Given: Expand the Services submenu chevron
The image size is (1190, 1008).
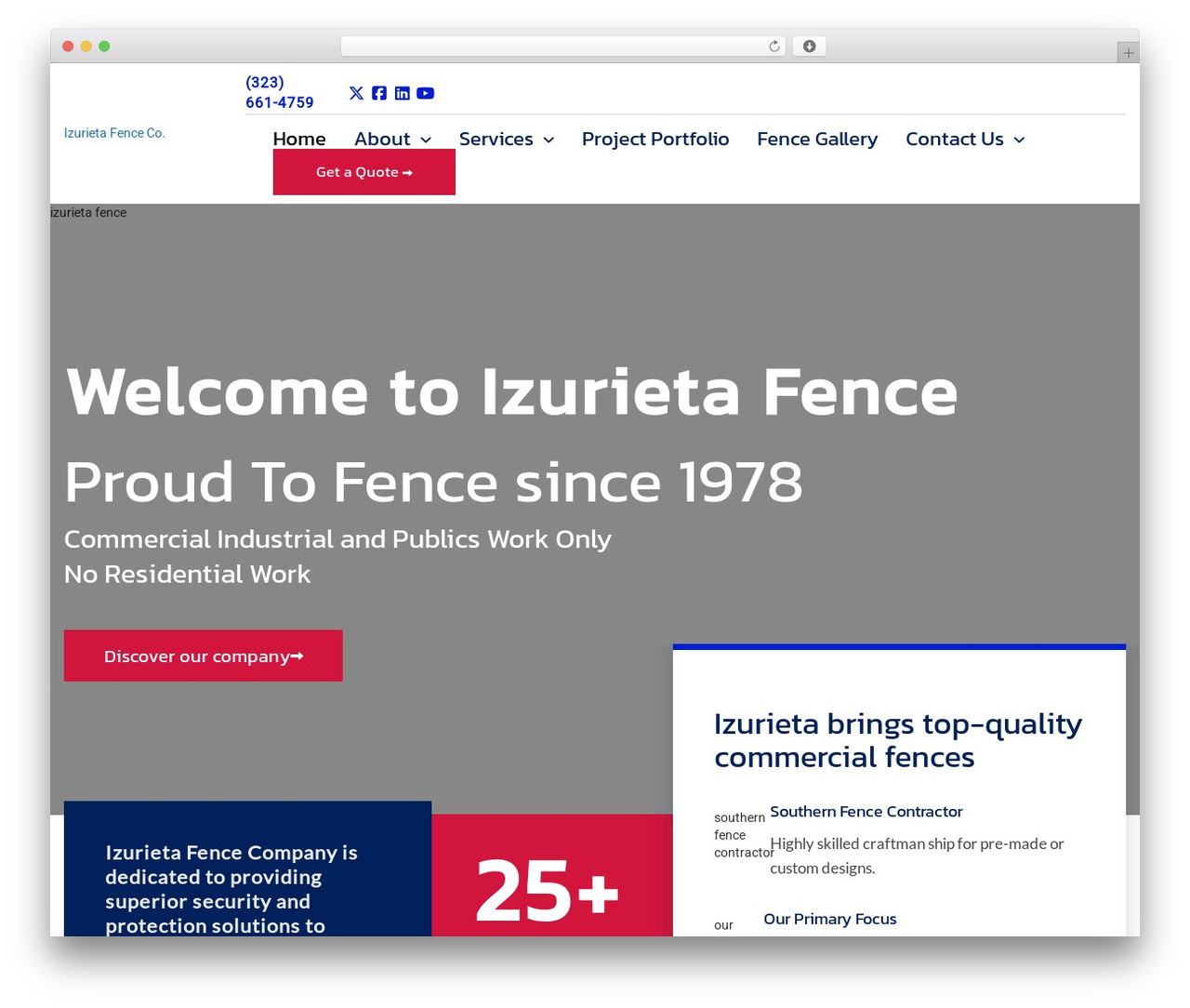Looking at the screenshot, I should 549,139.
